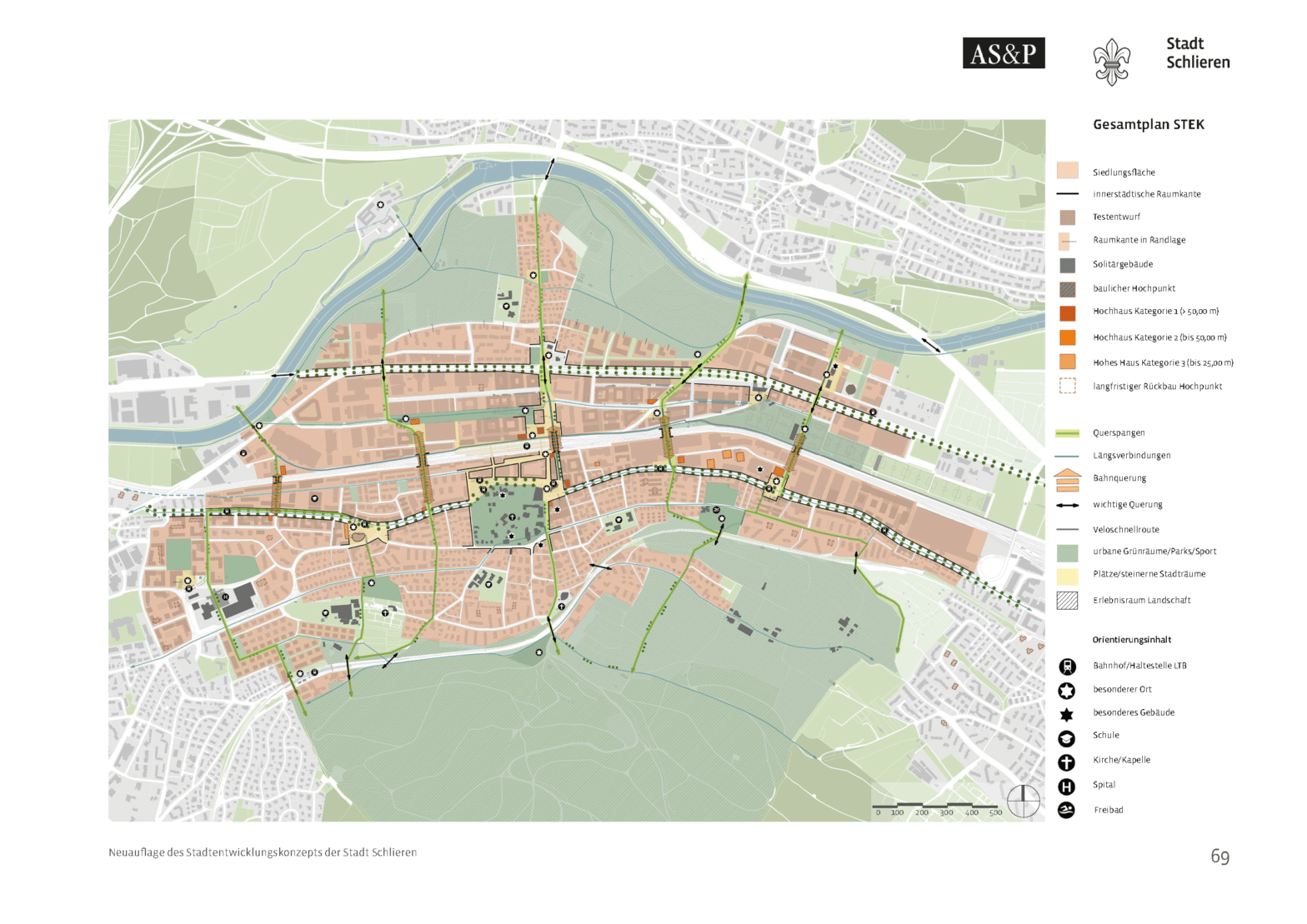Image resolution: width=1307 pixels, height=924 pixels.
Task: Click the Neuauflage des Stadtentwicklungskonzepts footer text
Action: (x=263, y=852)
